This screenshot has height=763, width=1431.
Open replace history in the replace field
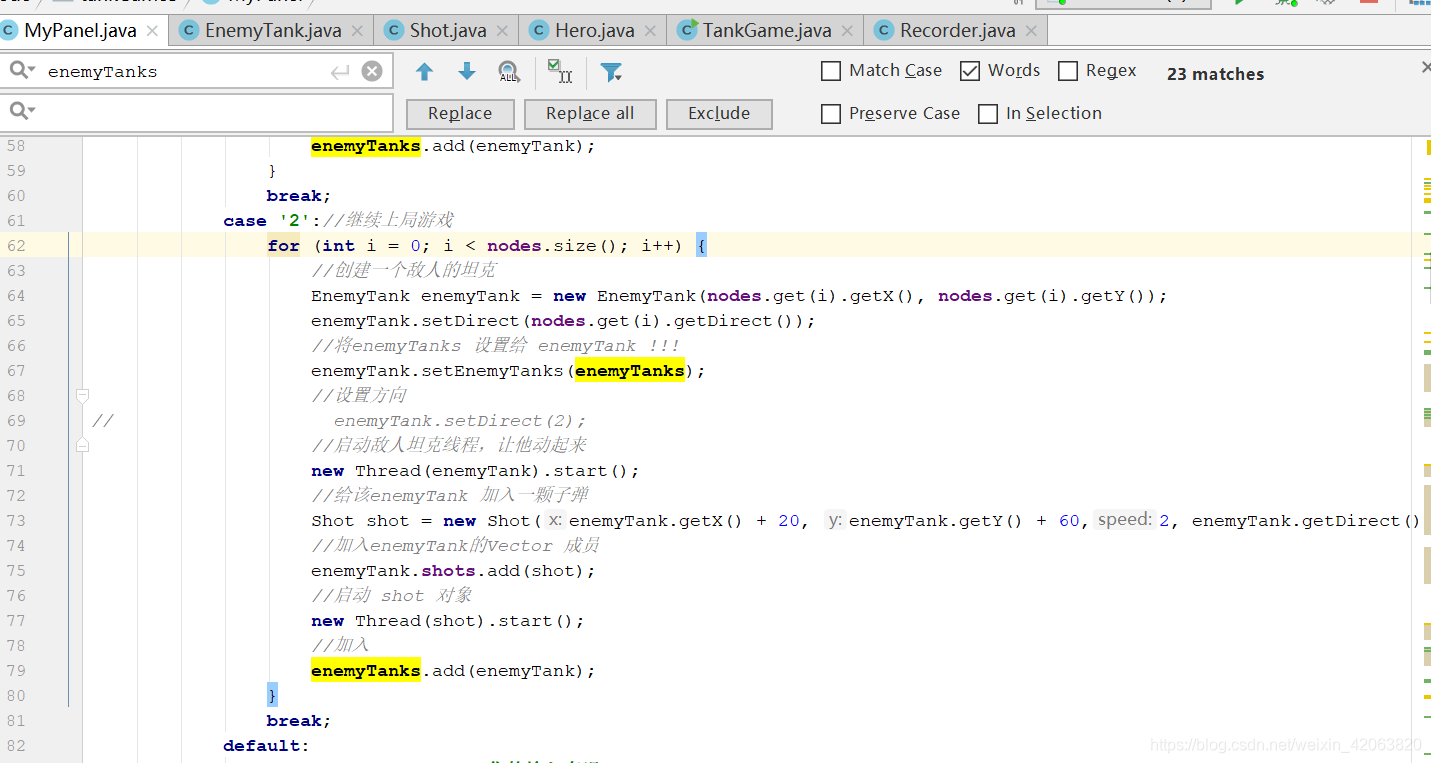pyautogui.click(x=21, y=110)
